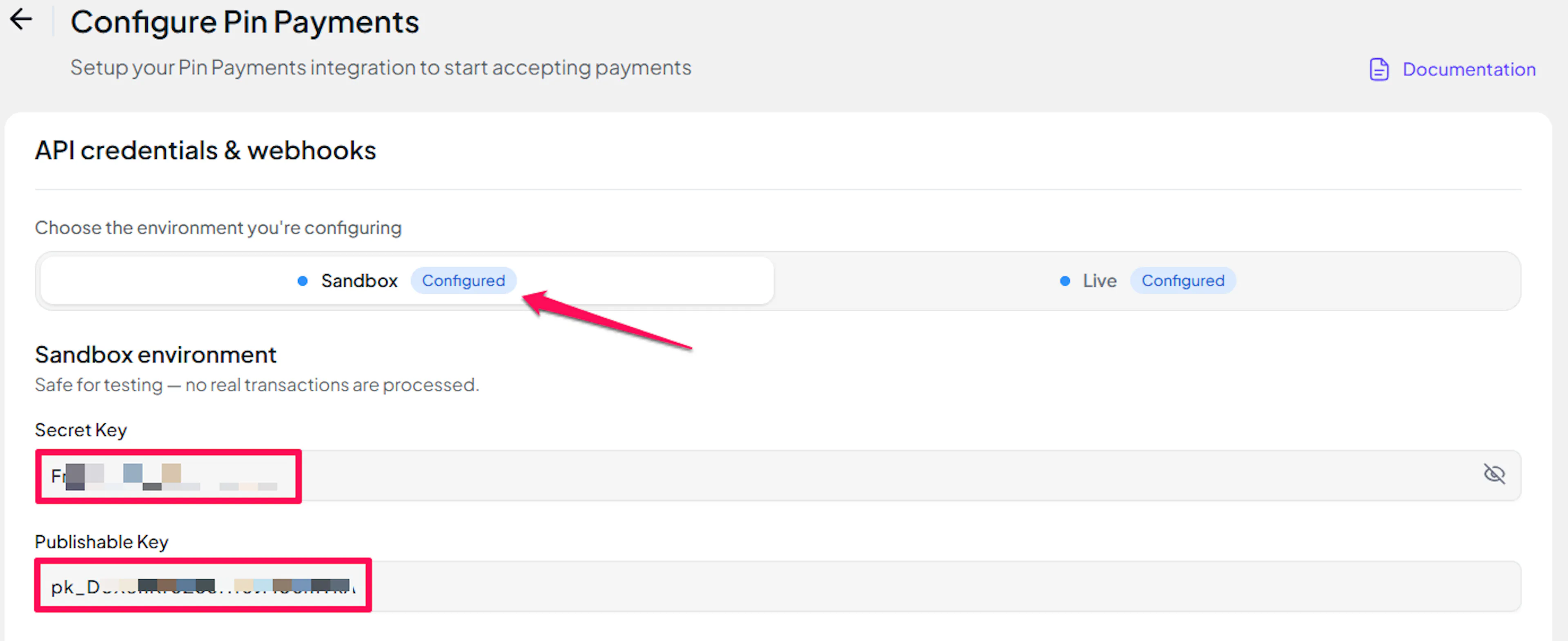Viewport: 1568px width, 641px height.
Task: Click the Configured badge next to Sandbox
Action: (463, 280)
